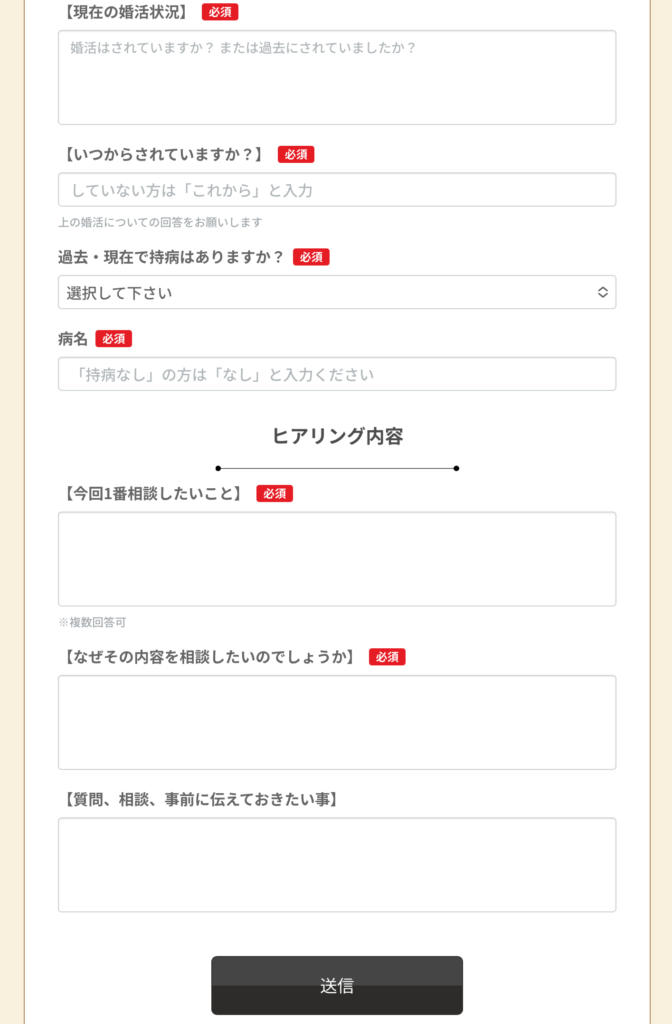
Task: Click the なぜその内容を相談したいのでしょうか text area
Action: (336, 722)
